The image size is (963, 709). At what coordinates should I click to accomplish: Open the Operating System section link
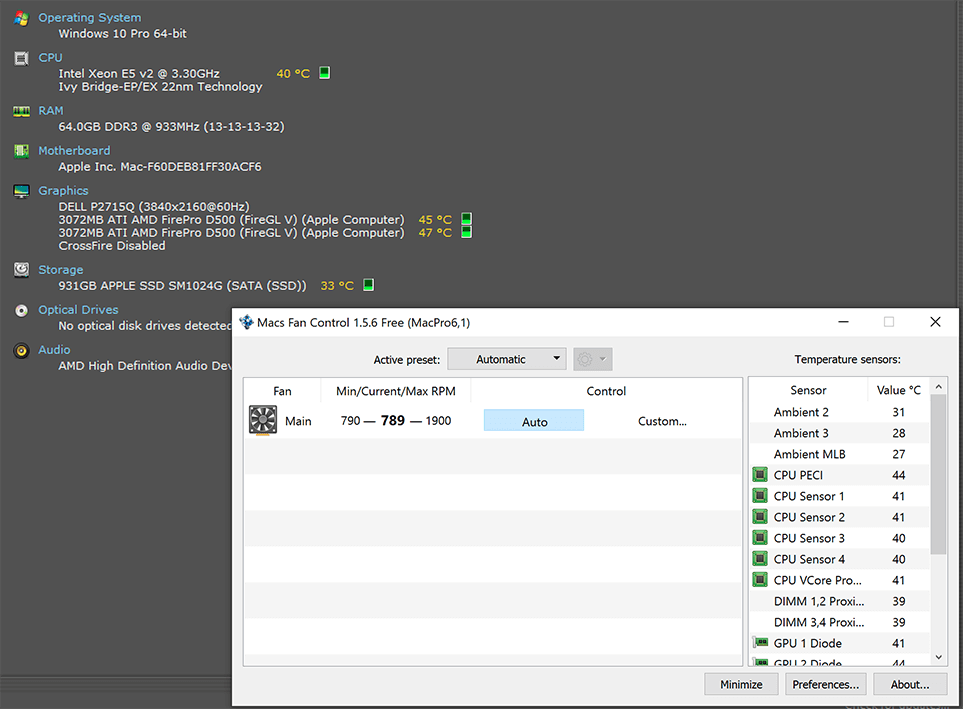pyautogui.click(x=90, y=18)
